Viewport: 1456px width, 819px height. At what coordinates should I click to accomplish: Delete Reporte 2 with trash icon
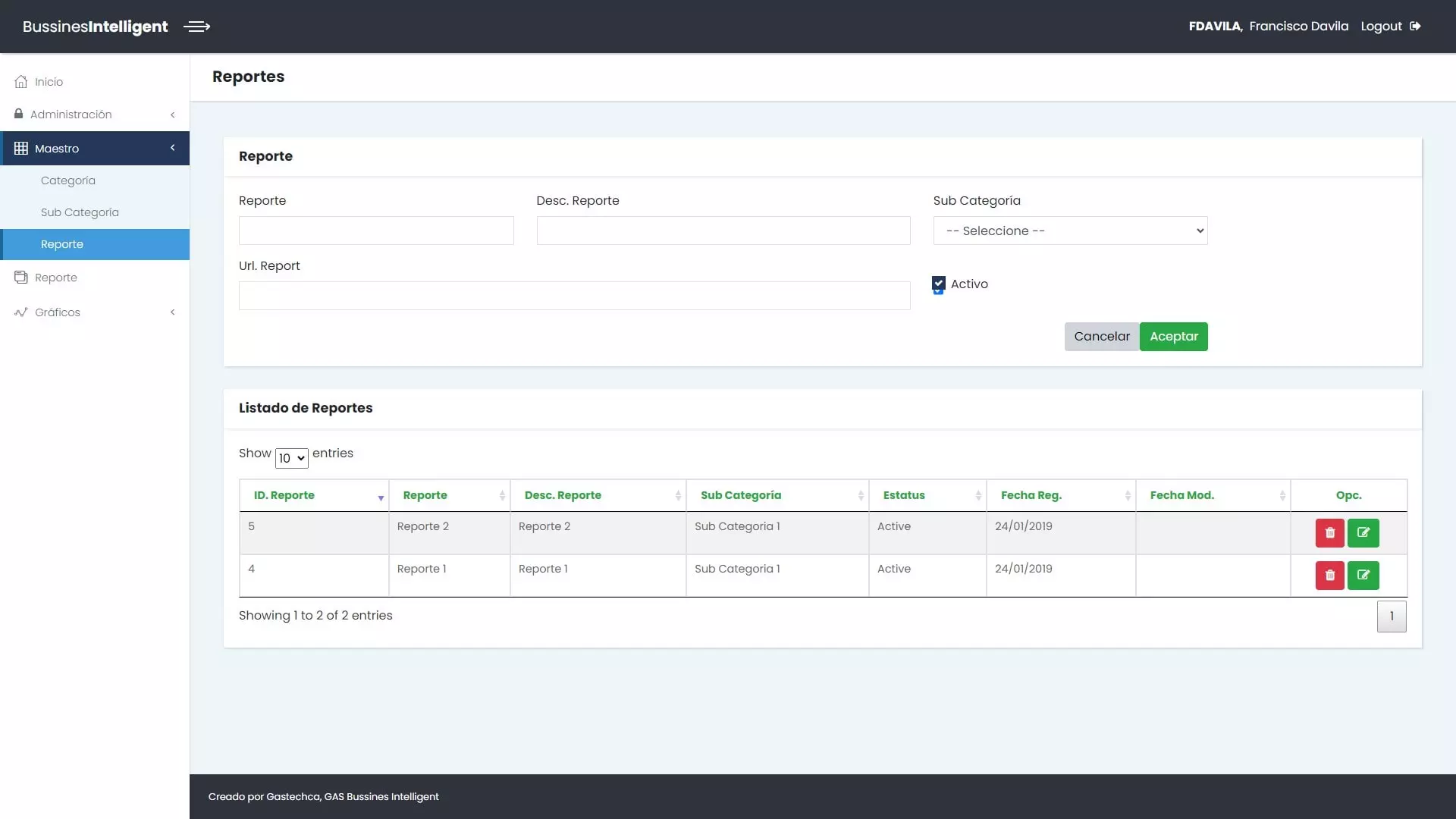click(1329, 533)
